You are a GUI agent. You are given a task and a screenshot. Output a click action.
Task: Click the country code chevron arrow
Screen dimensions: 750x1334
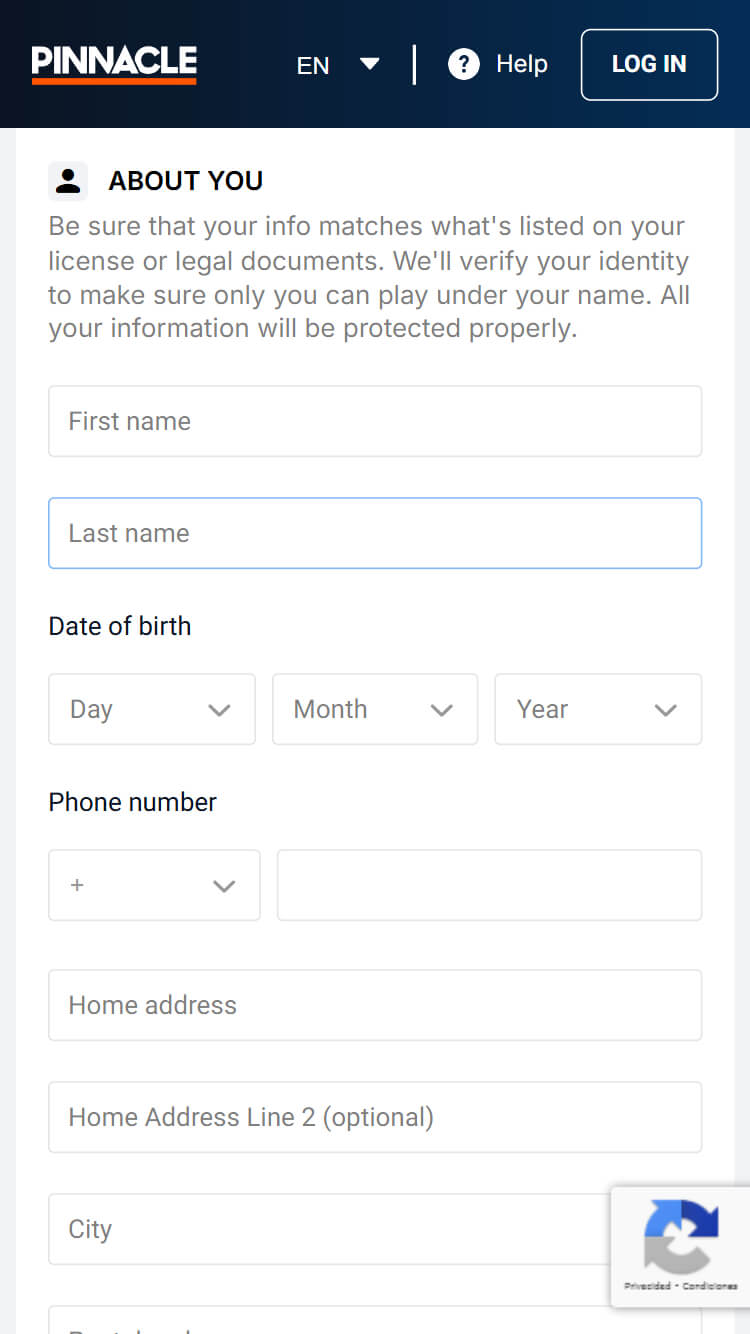point(224,886)
